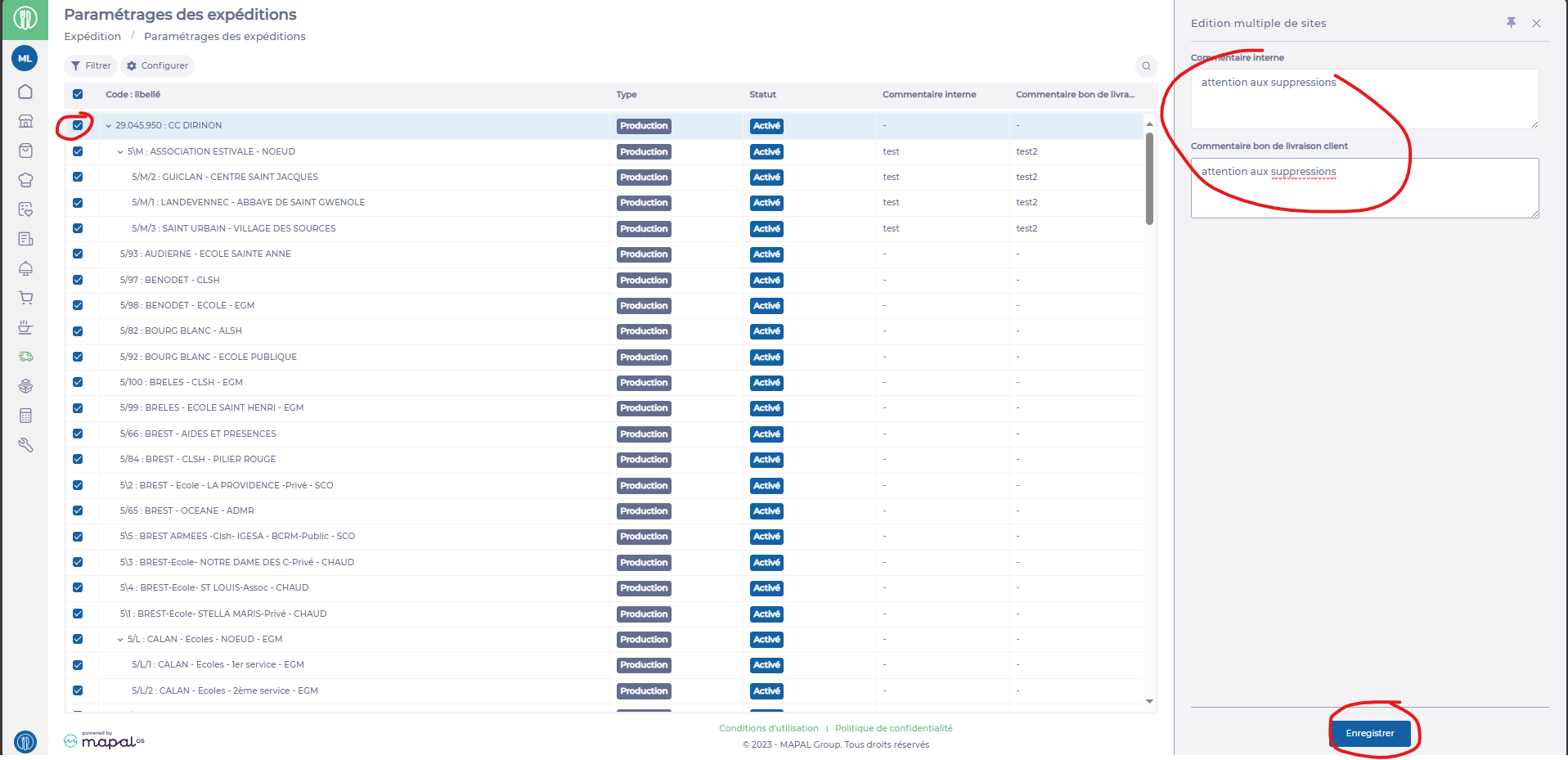Open the green delivery truck sidebar icon
The image size is (1568, 760).
25,357
